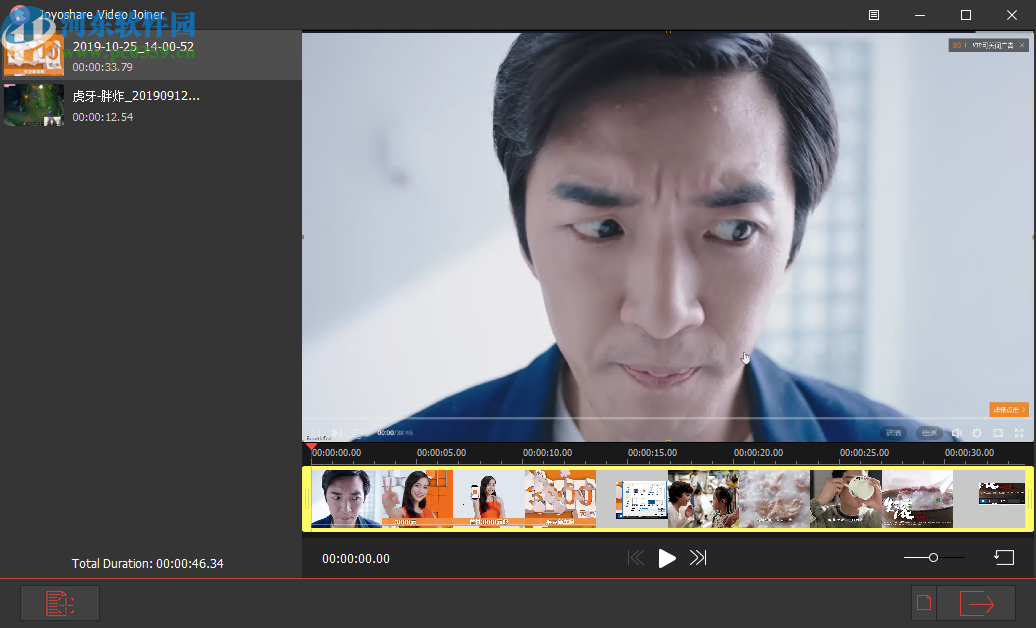Click the fullscreen icon in the video player overlay
Image resolution: width=1036 pixels, height=628 pixels.
(x=1019, y=433)
